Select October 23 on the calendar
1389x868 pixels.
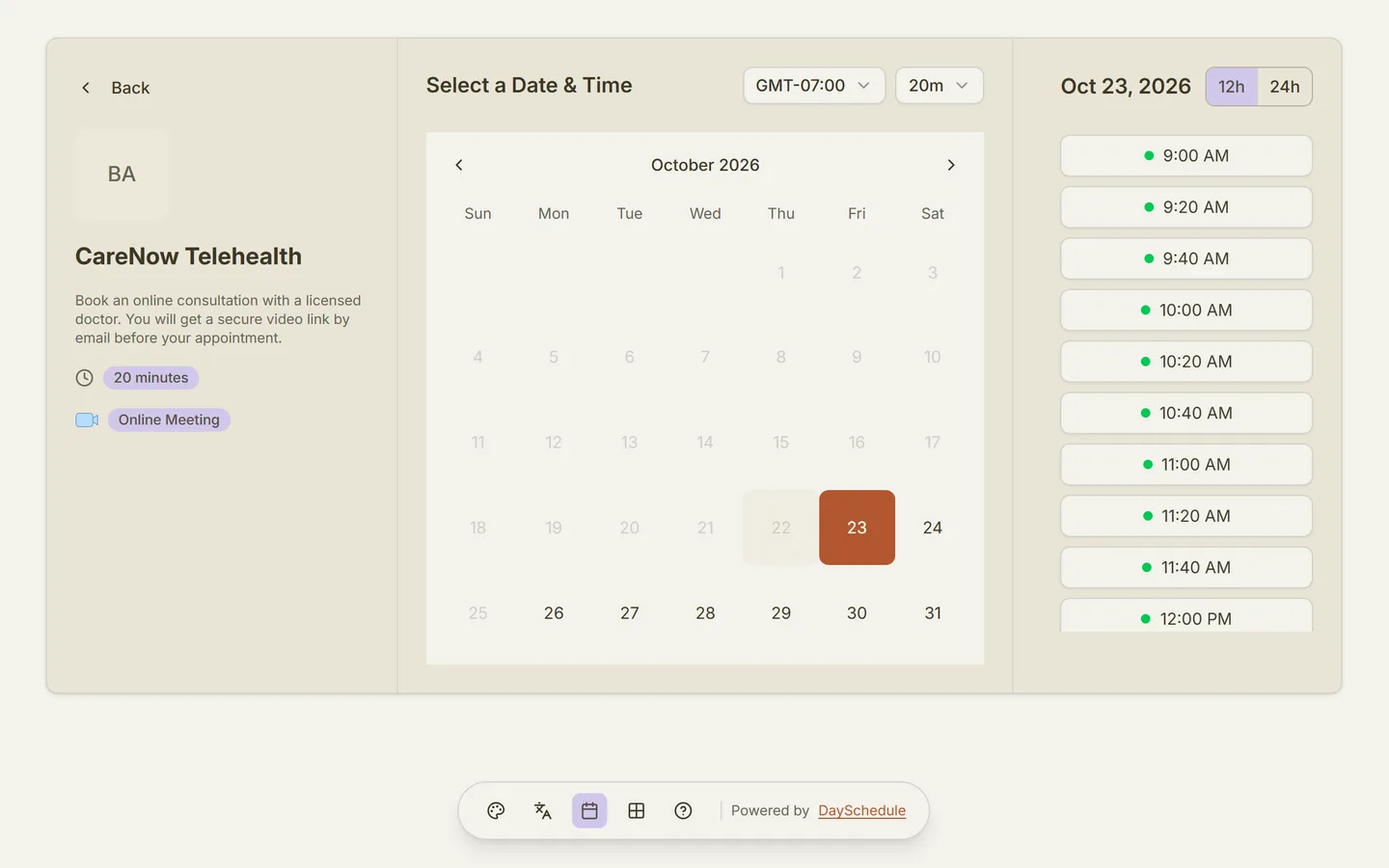point(857,528)
